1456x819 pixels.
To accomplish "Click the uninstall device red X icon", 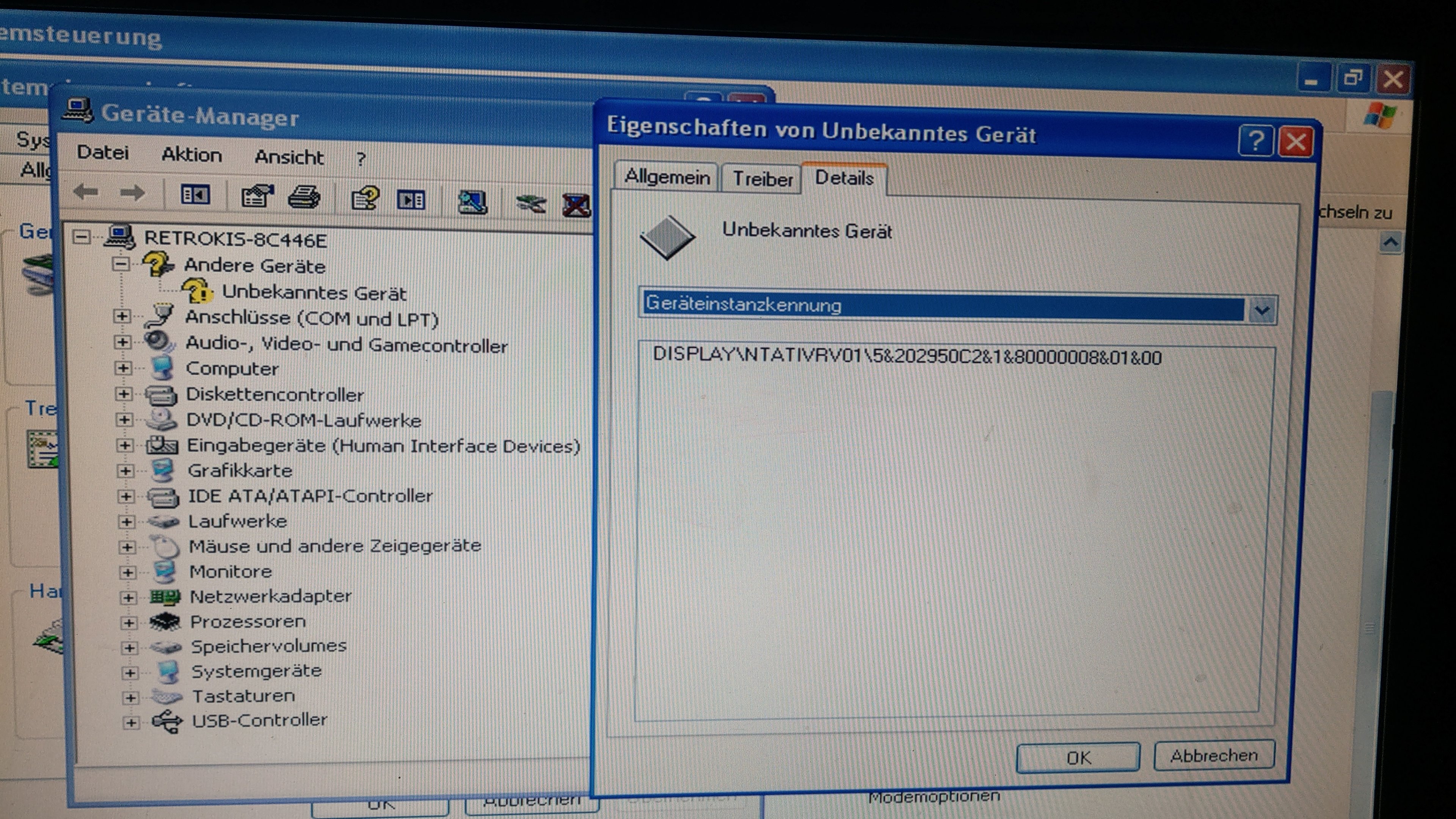I will [576, 205].
